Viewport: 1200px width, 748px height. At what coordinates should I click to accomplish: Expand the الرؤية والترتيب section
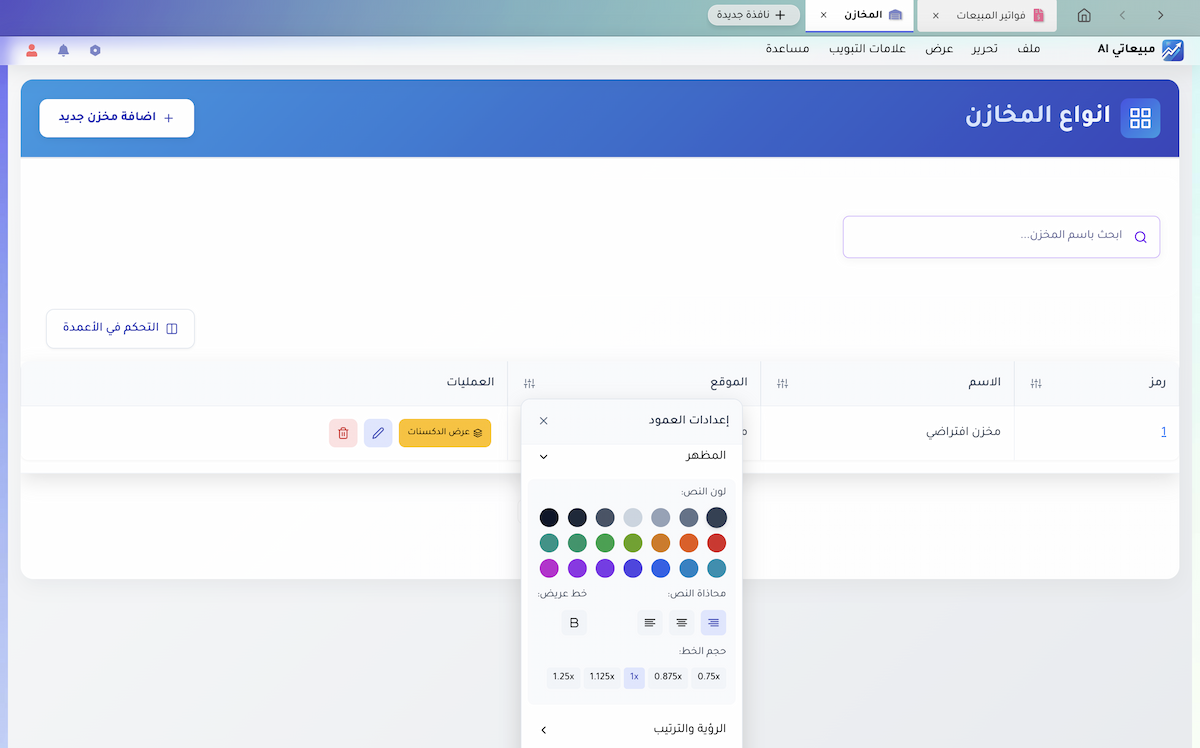coord(544,730)
